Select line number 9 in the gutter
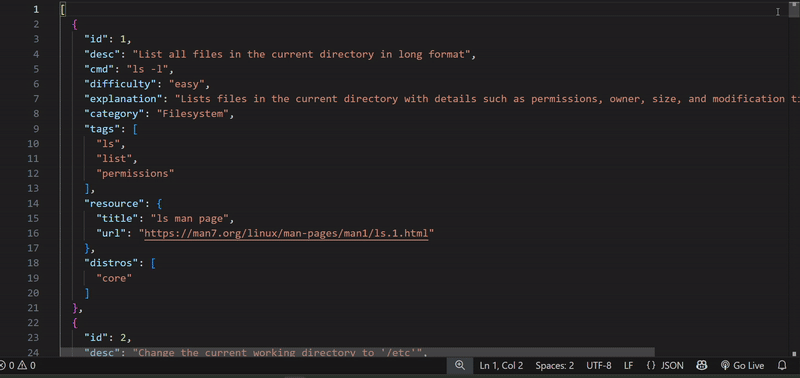The image size is (800, 378). tap(36, 129)
